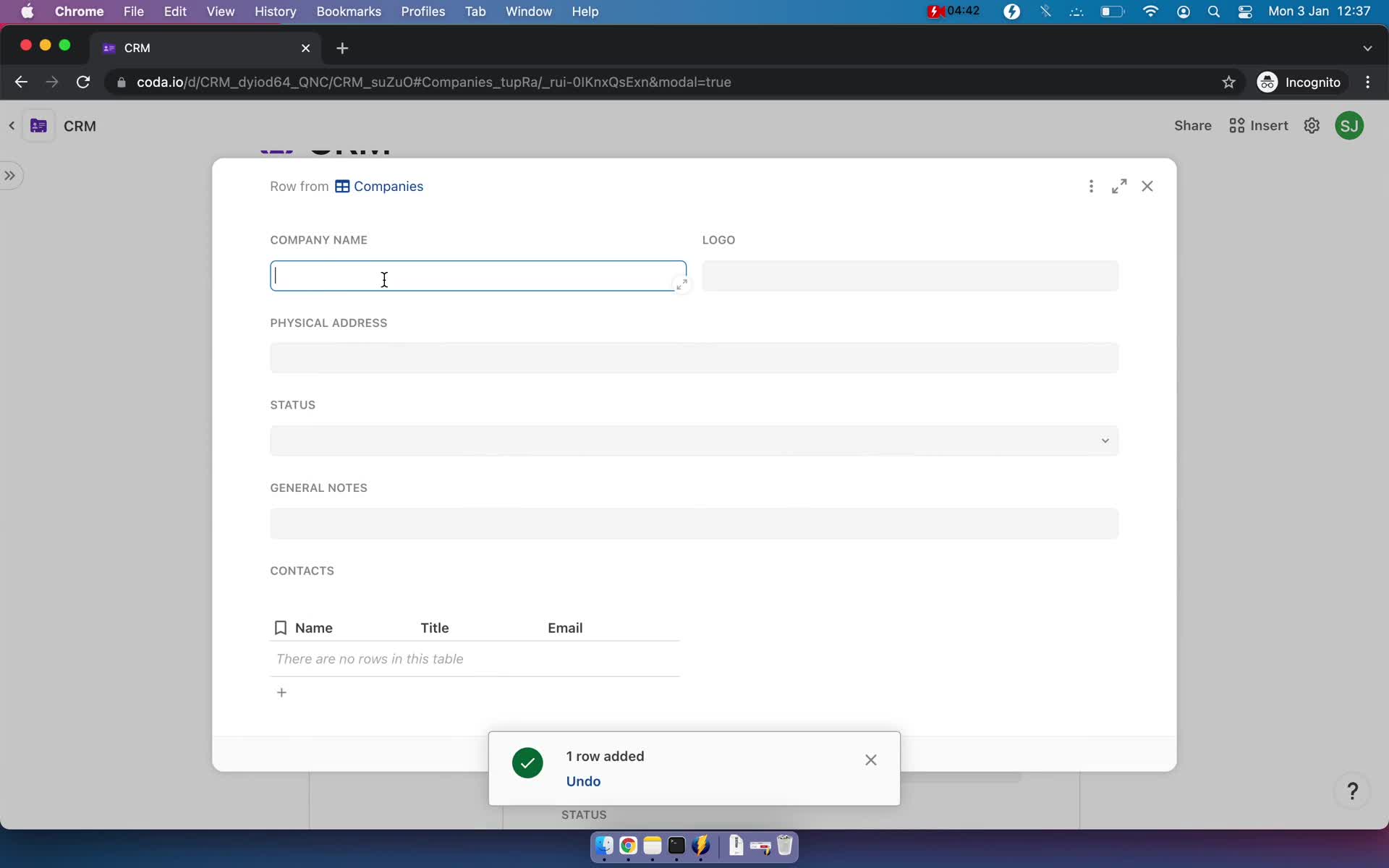The image size is (1389, 868).
Task: Close the row modal dialog
Action: (x=1147, y=186)
